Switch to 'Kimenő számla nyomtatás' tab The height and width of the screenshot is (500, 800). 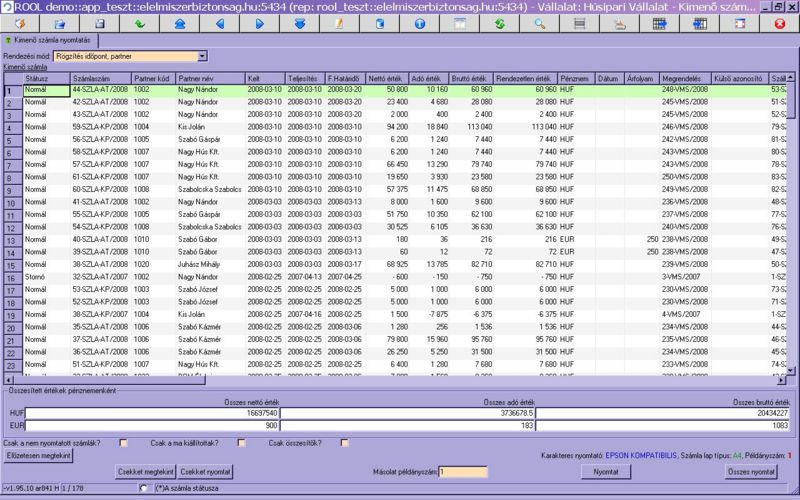50,40
